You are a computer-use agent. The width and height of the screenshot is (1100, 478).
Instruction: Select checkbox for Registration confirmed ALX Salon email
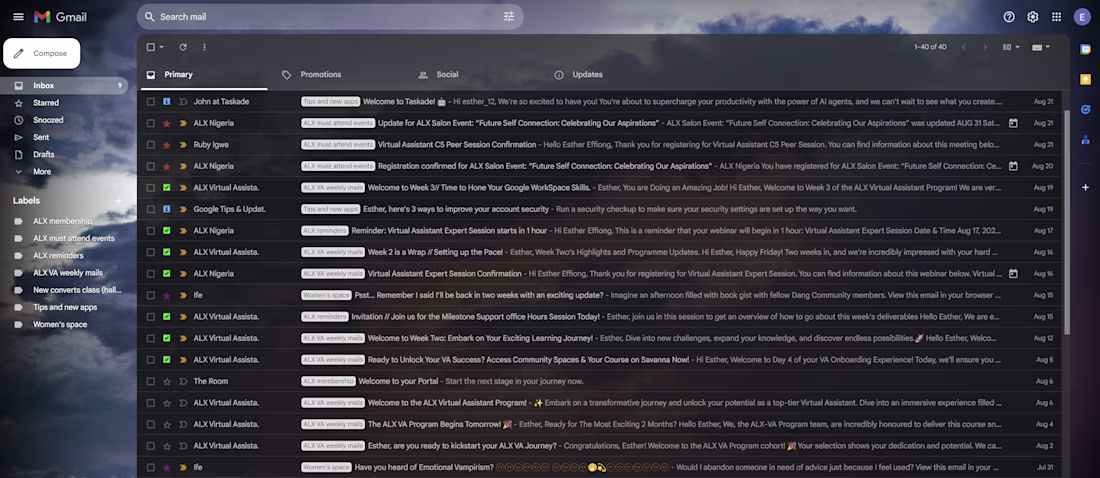tap(150, 166)
